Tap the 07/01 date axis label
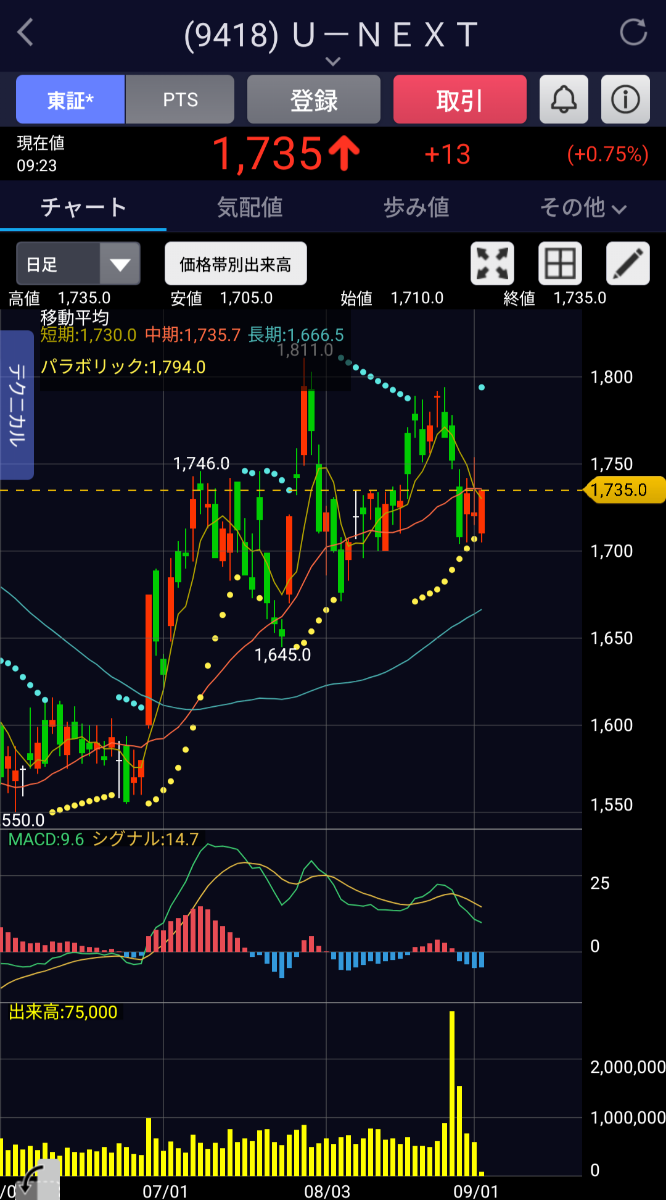Image resolution: width=666 pixels, height=1200 pixels. coord(166,1191)
